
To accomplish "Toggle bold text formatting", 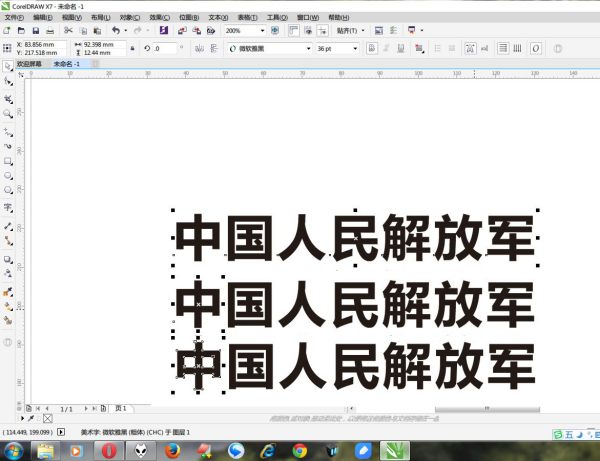I will 372,49.
